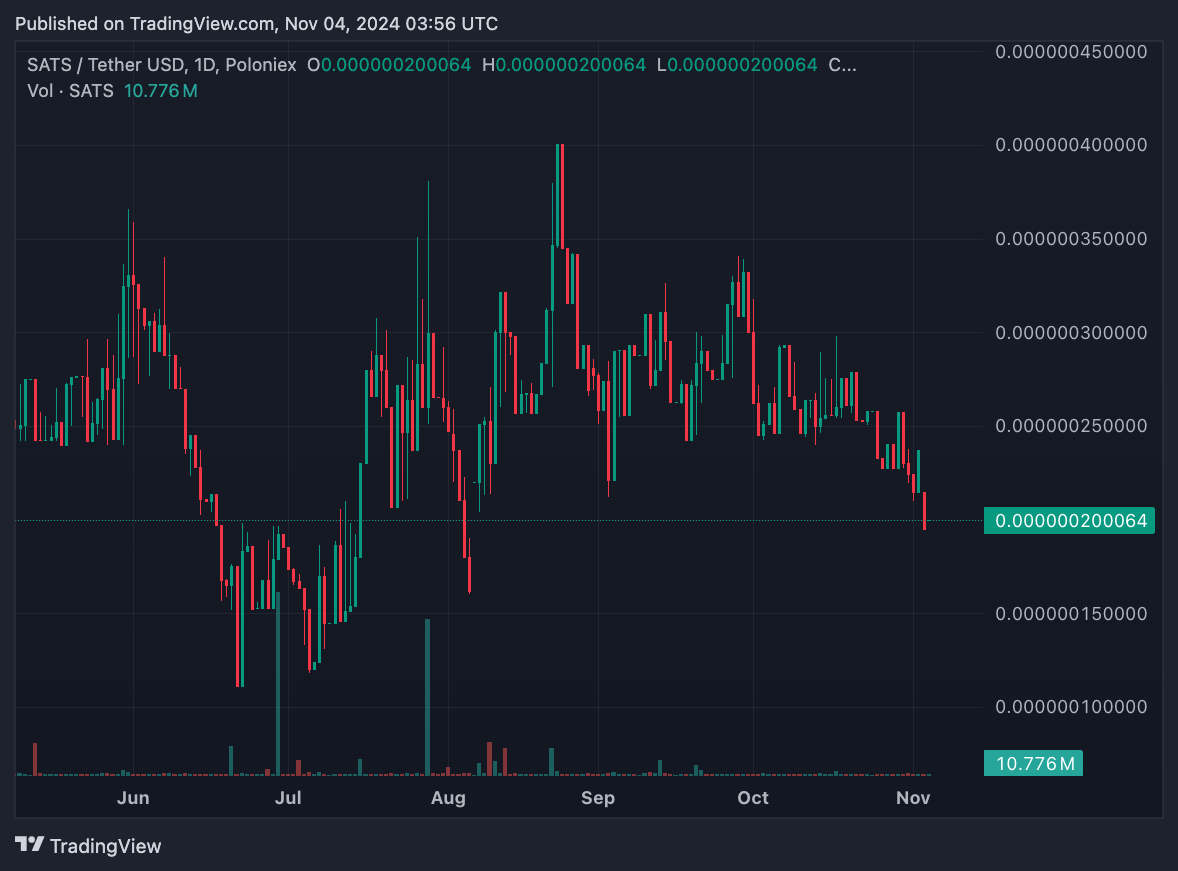Click the 0.000000100000 price axis label
The width and height of the screenshot is (1178, 871).
[1071, 707]
